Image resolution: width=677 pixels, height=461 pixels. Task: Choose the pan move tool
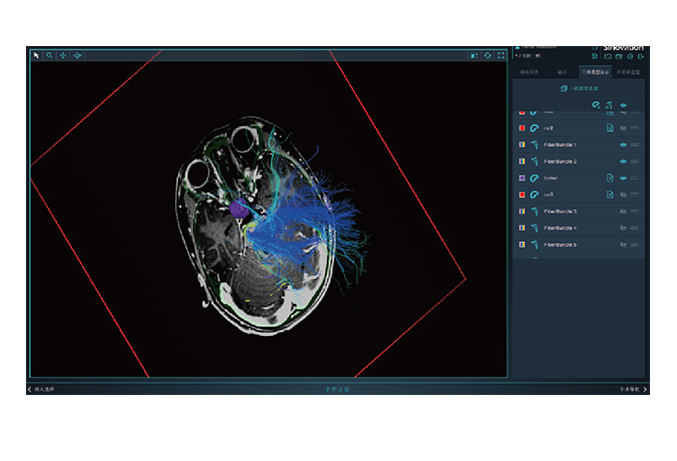[x=63, y=55]
